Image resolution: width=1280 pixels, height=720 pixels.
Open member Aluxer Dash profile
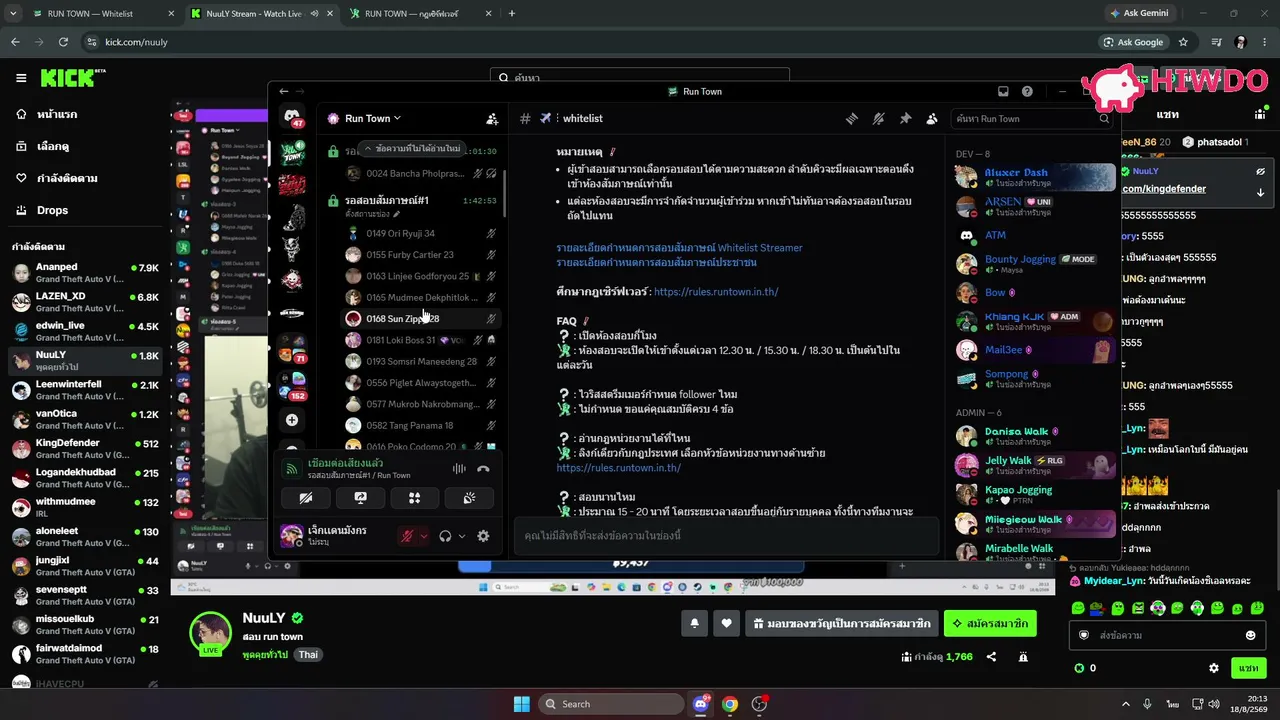[x=1034, y=177]
